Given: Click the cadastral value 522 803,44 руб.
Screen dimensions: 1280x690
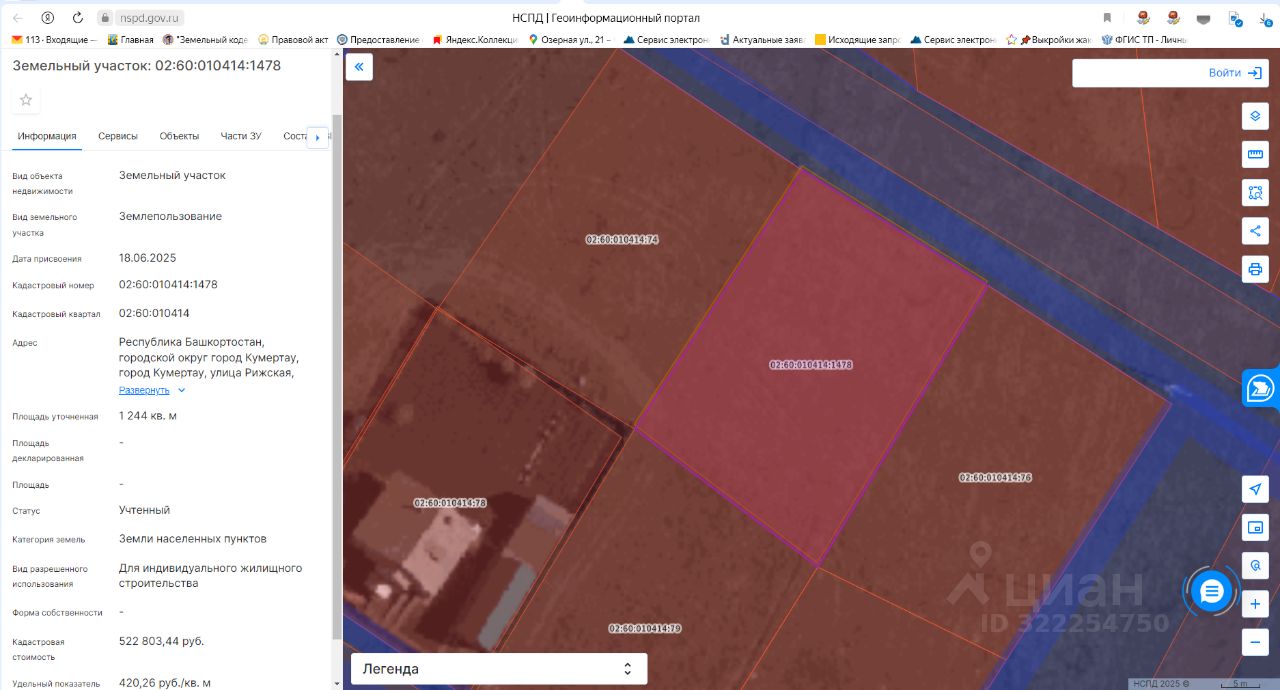Looking at the screenshot, I should click(x=161, y=641).
